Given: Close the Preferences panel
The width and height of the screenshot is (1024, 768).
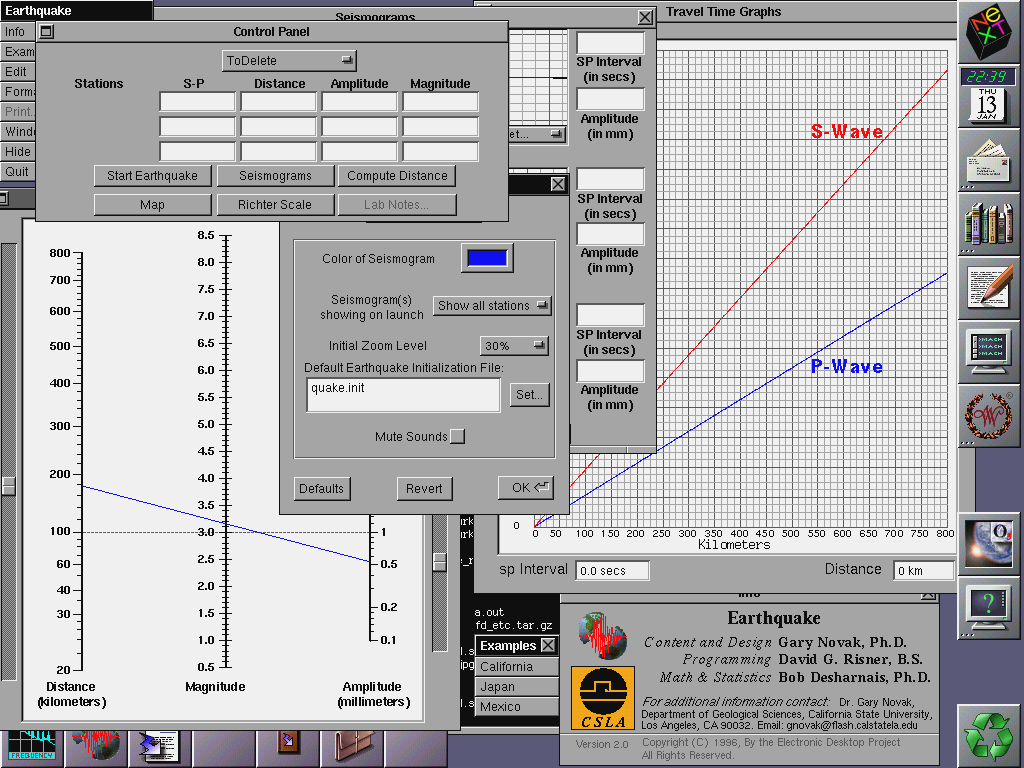Looking at the screenshot, I should pos(558,184).
